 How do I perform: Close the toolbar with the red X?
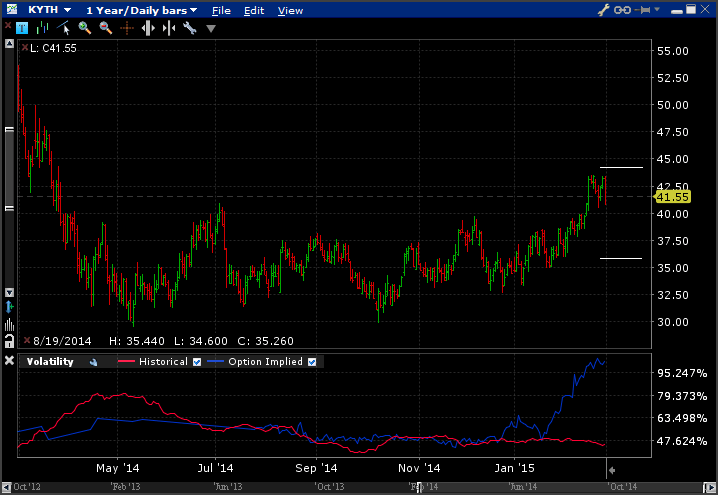point(7,26)
